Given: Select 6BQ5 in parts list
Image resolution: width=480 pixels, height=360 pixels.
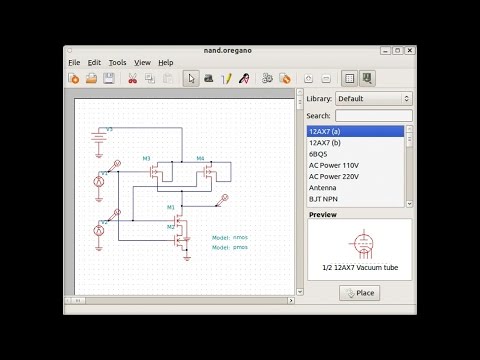Looking at the screenshot, I should [x=355, y=154].
